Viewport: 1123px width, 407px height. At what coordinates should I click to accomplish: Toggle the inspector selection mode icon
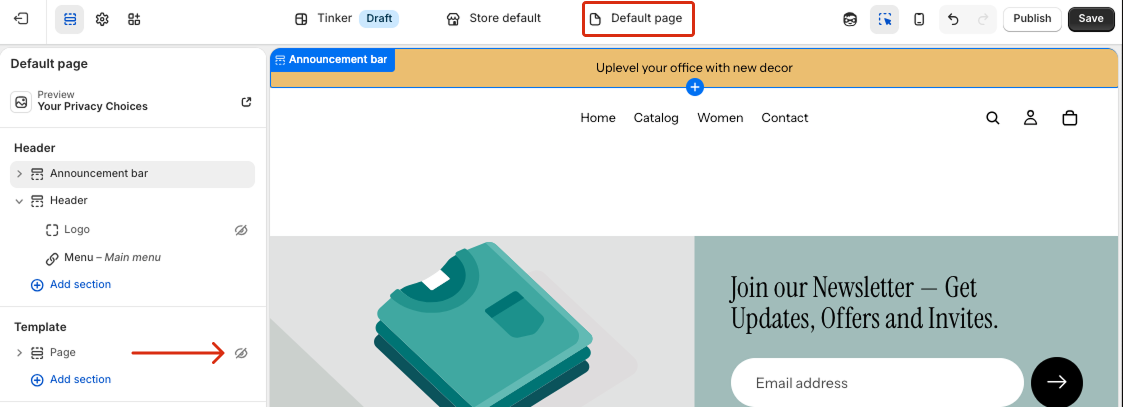pos(884,19)
